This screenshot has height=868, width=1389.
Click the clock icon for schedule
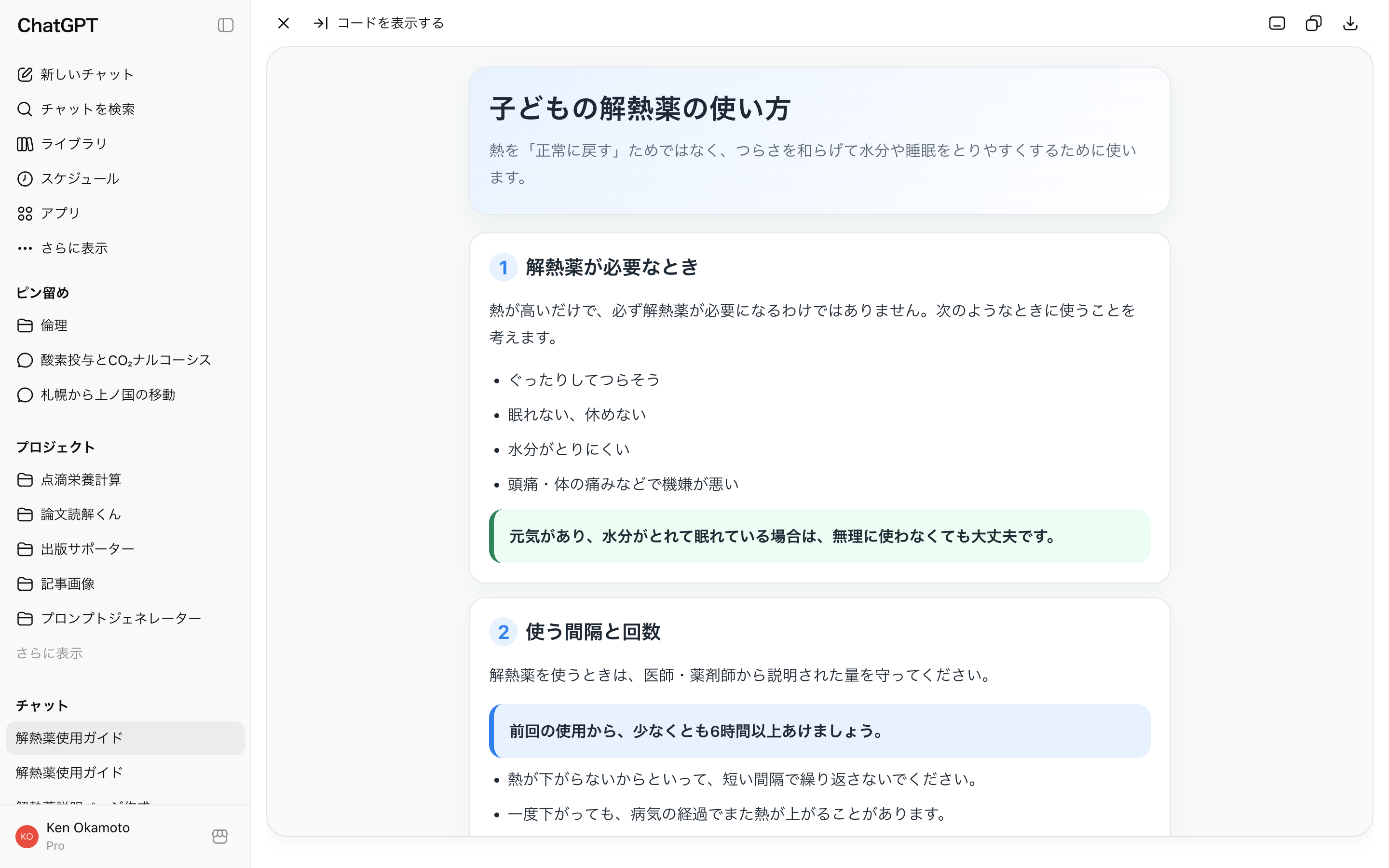25,178
